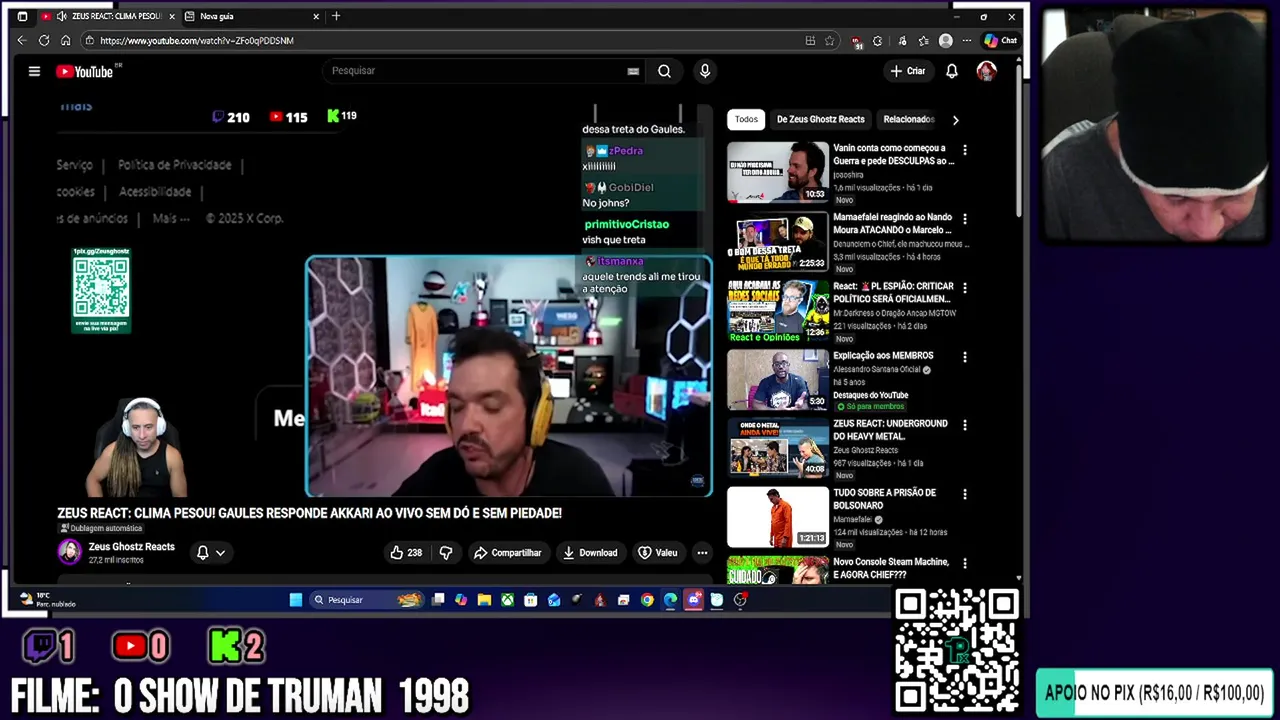This screenshot has height=720, width=1280.
Task: Select the De Zeus Ghostz Reacts chip
Action: tap(820, 119)
